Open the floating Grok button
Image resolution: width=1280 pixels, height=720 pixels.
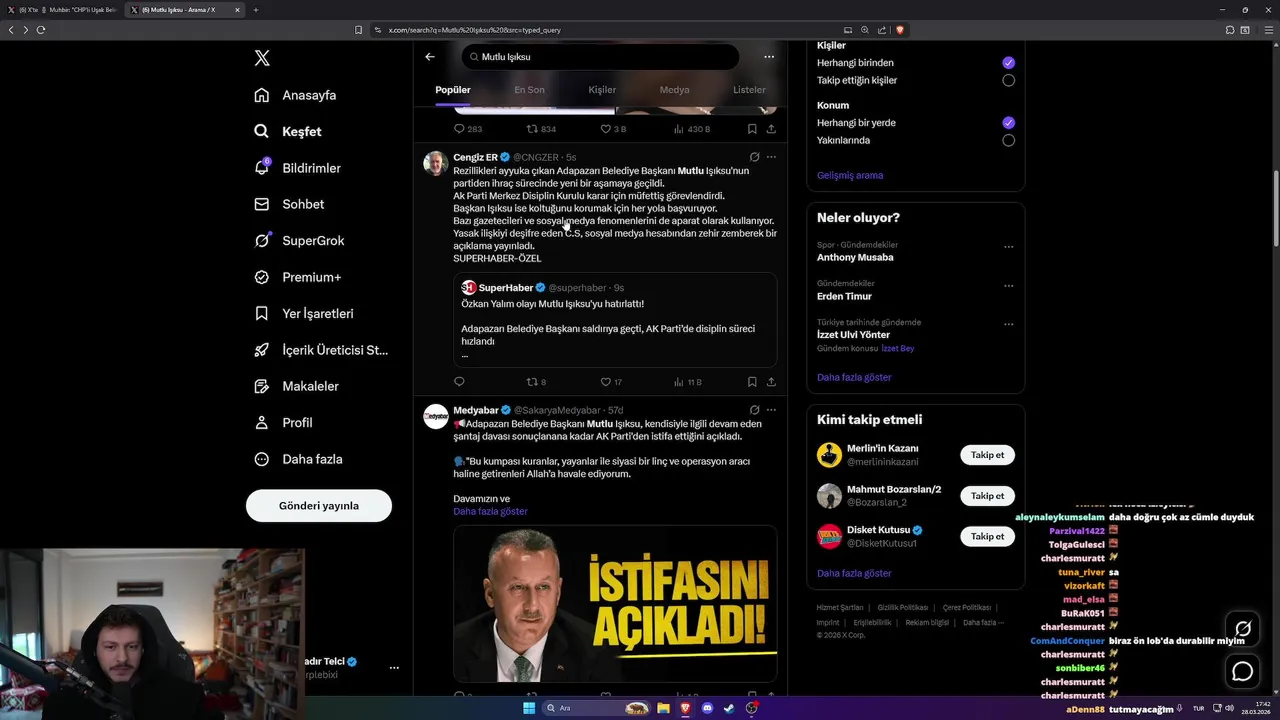(1243, 629)
